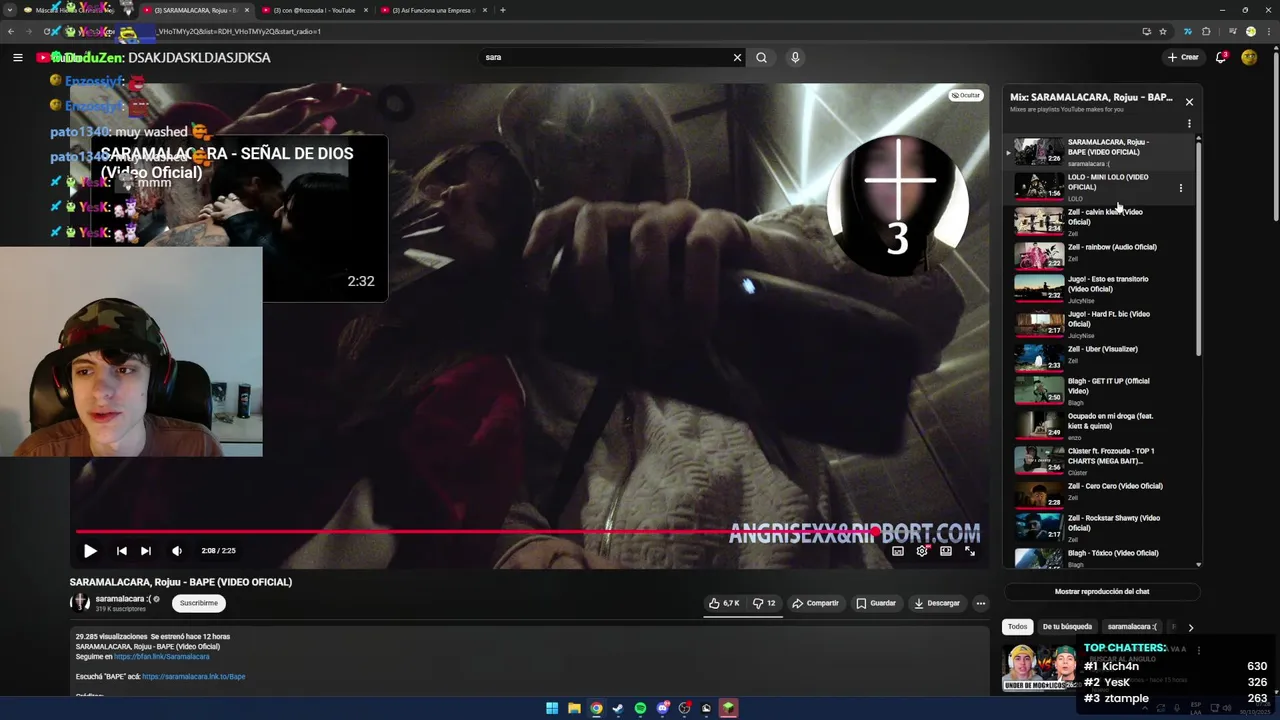This screenshot has width=1280, height=720.
Task: Open Spotify from taskbar
Action: tap(640, 708)
